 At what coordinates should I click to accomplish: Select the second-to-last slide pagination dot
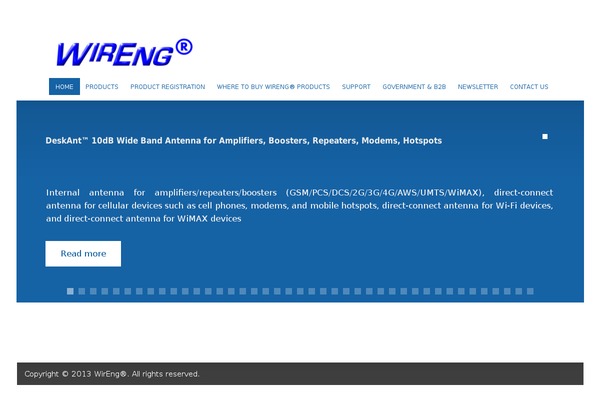[x=519, y=291]
